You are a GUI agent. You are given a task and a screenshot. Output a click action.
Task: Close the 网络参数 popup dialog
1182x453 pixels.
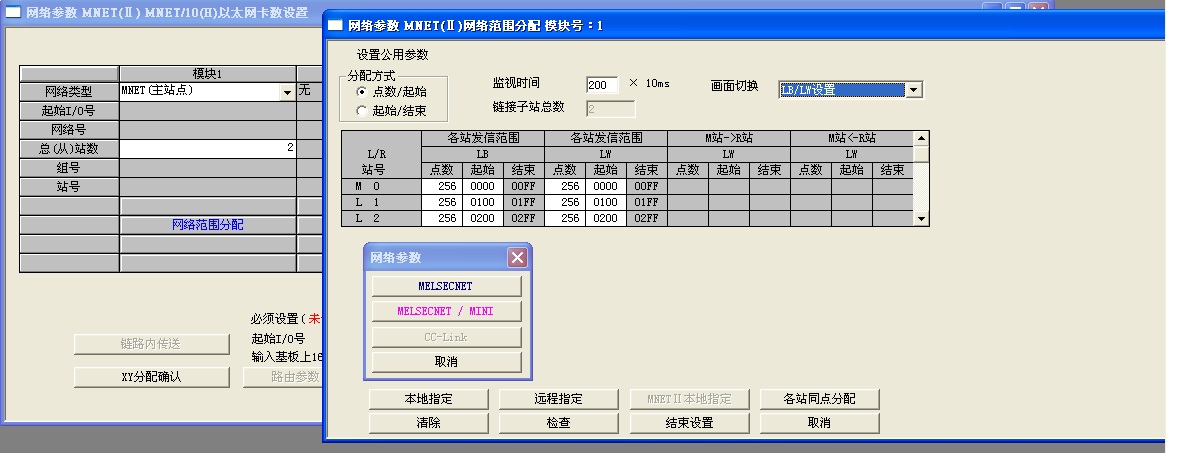click(x=517, y=258)
